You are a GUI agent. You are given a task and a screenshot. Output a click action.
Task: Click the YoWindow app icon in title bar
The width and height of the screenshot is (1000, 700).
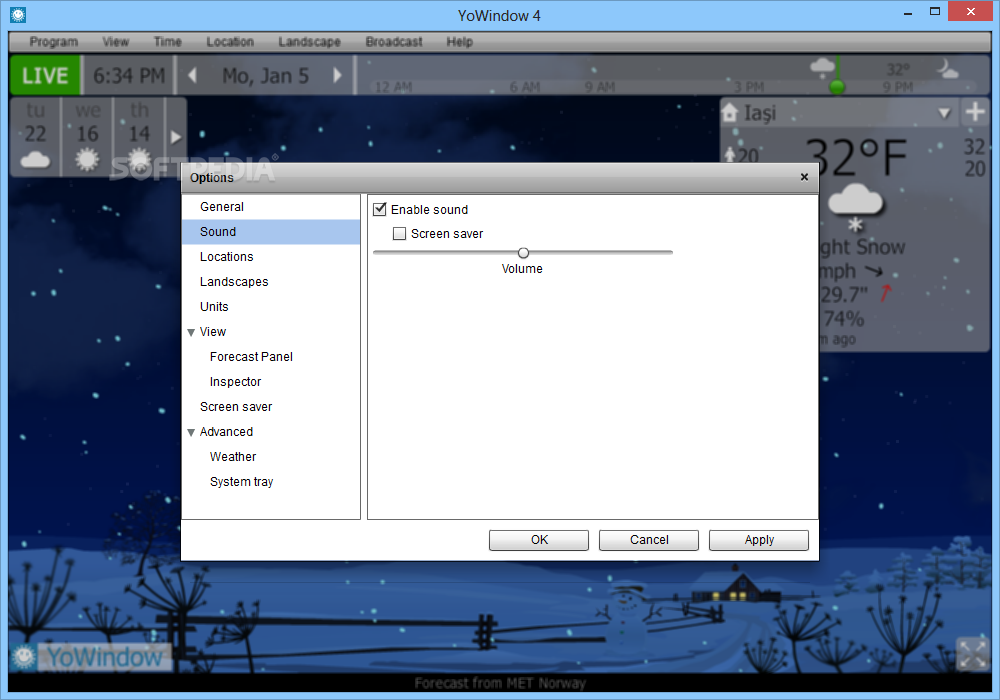[x=18, y=15]
